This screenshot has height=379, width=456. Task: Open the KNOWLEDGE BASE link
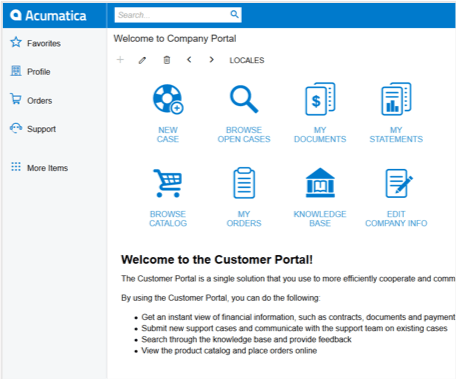(x=320, y=219)
